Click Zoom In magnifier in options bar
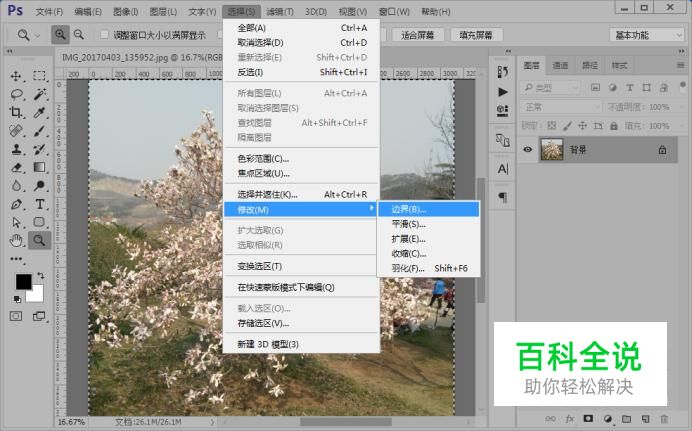The height and width of the screenshot is (431, 692). coord(60,34)
